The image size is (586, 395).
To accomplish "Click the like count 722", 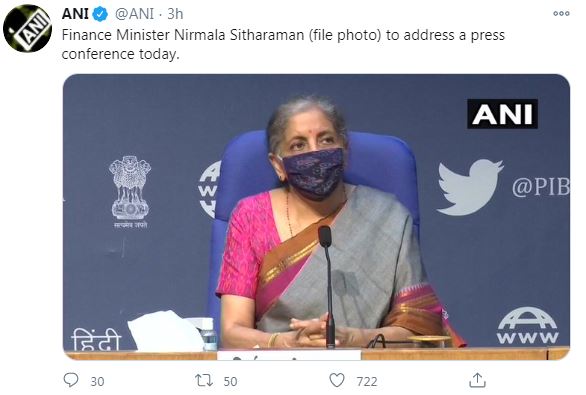I will [x=367, y=382].
